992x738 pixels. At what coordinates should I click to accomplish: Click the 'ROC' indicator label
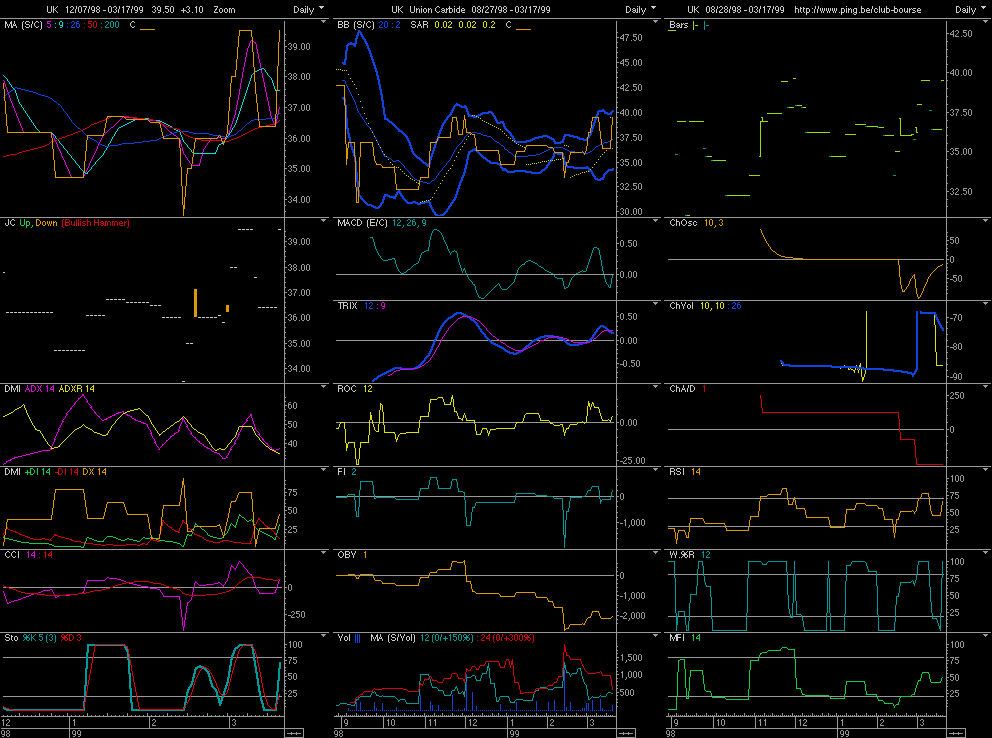(347, 389)
